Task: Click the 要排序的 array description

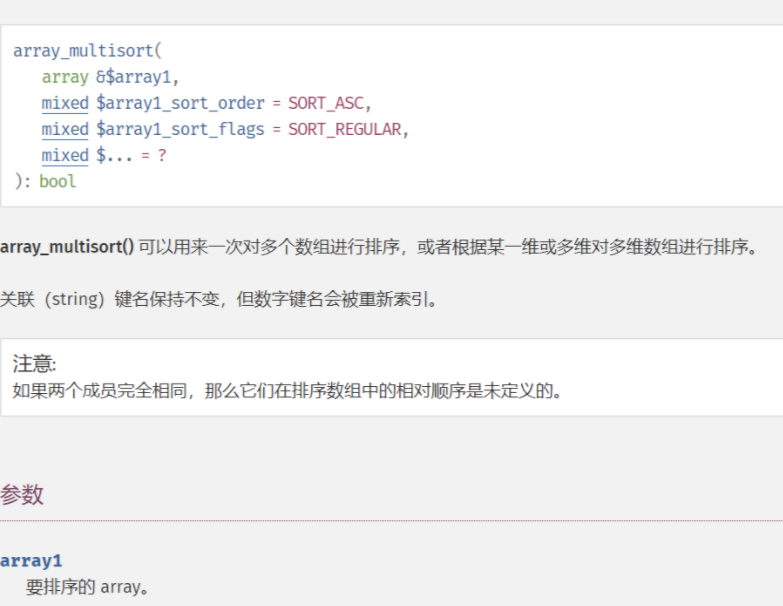Action: [87, 587]
